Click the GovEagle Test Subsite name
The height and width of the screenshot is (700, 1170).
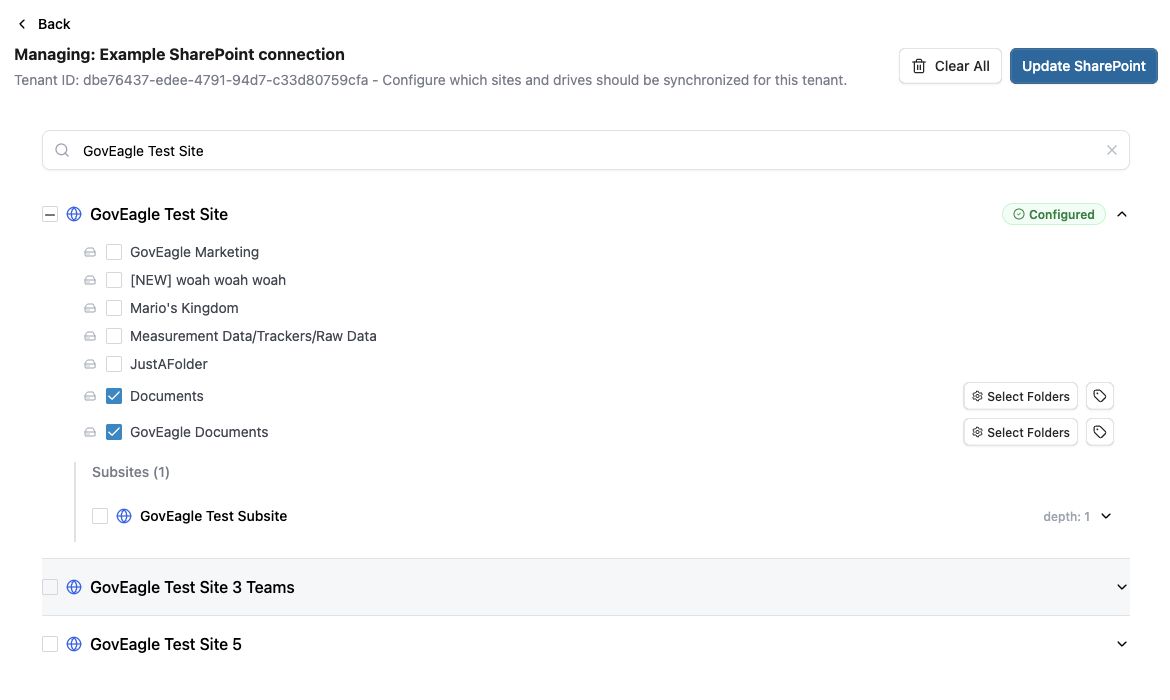point(213,516)
